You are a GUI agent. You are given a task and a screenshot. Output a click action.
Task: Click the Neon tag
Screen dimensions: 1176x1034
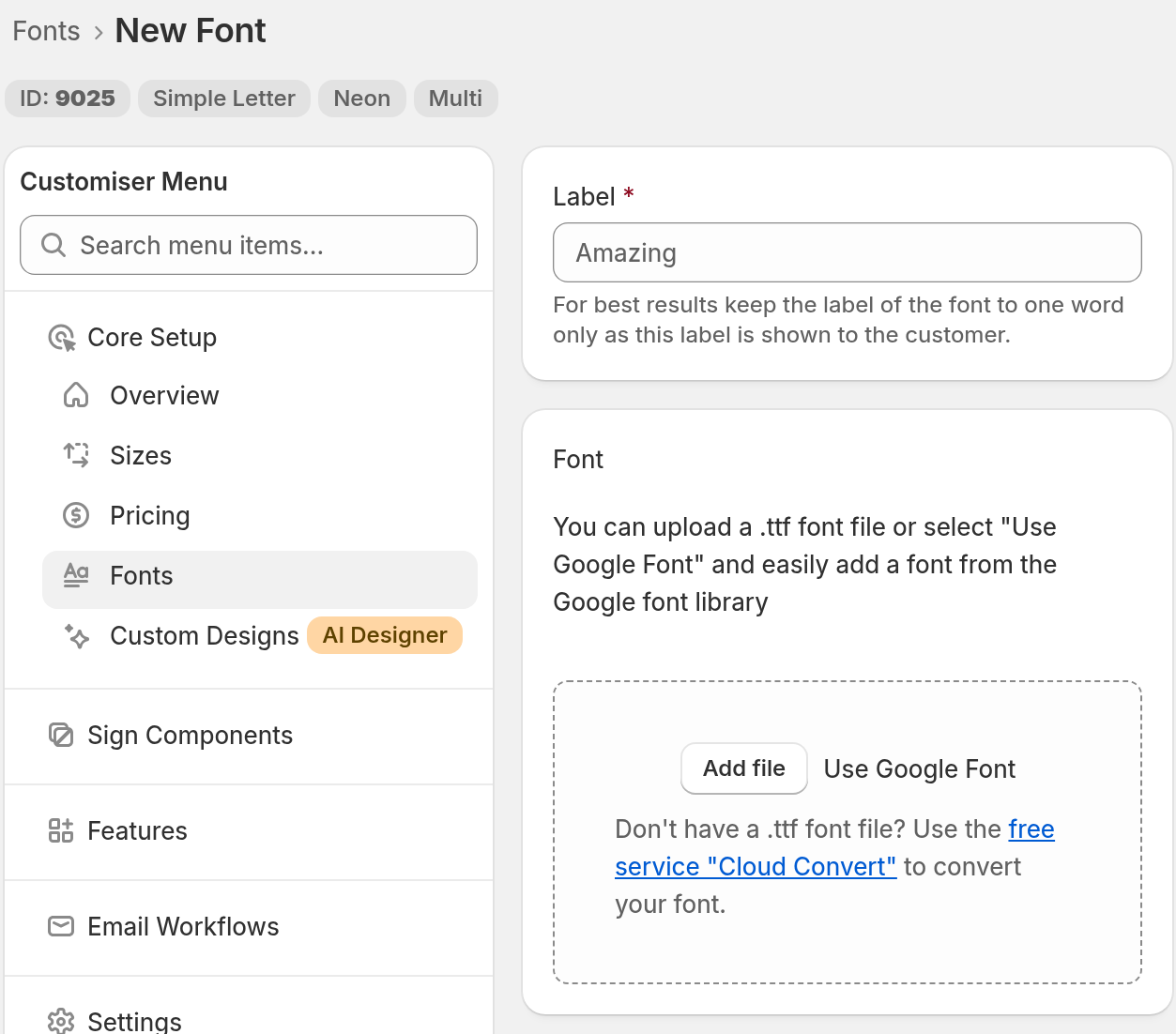pyautogui.click(x=362, y=99)
